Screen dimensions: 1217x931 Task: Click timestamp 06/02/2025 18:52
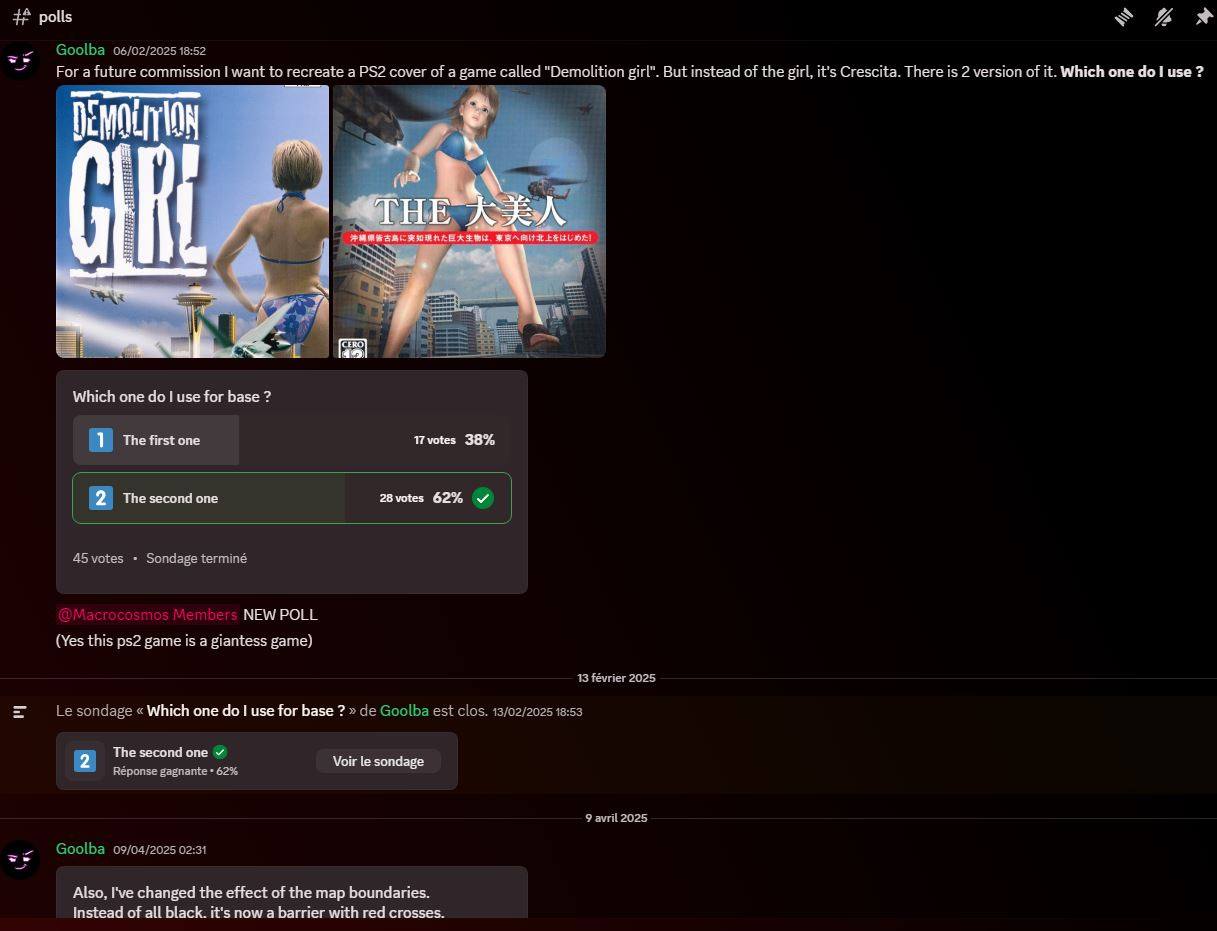pos(159,51)
